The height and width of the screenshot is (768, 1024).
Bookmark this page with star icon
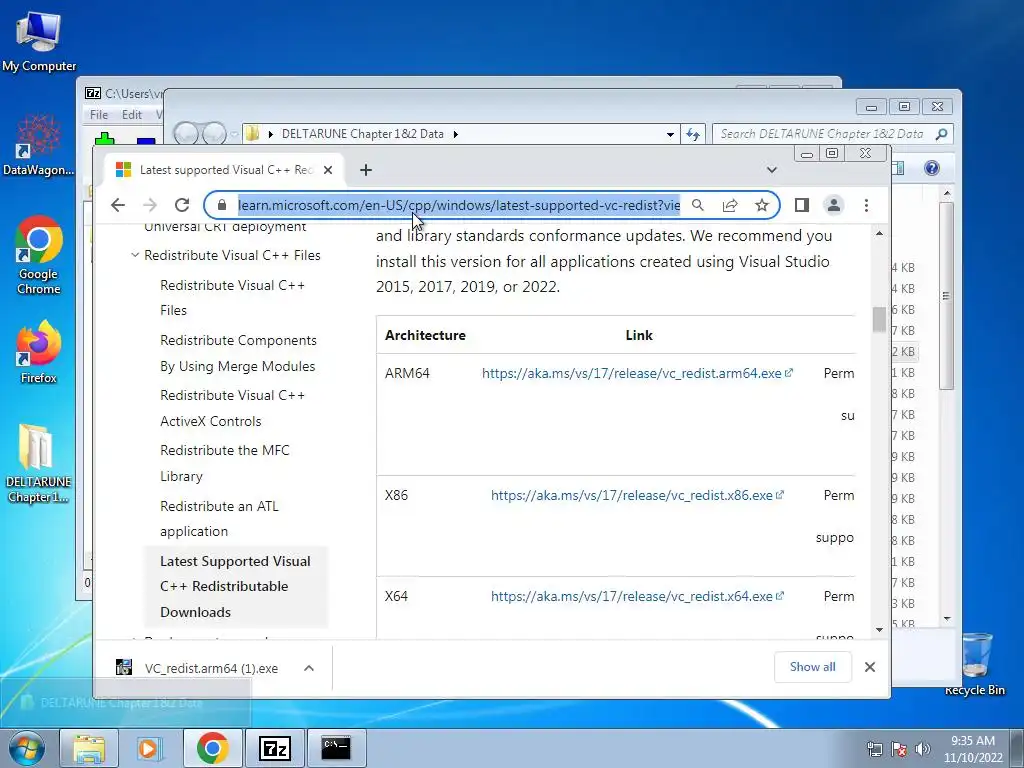point(761,205)
